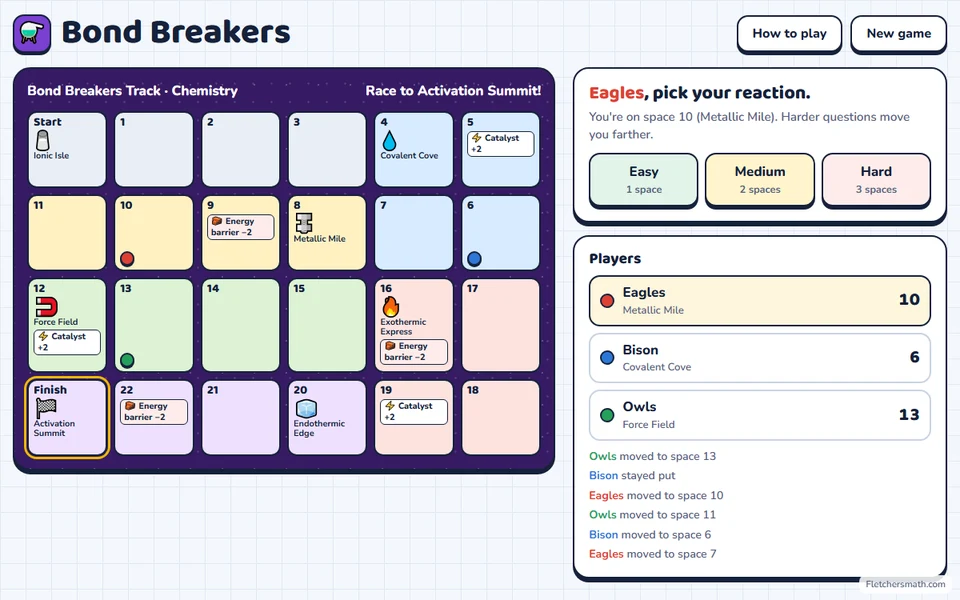Click the 'Owls moved to space 13' log entry
The image size is (960, 600).
click(652, 456)
